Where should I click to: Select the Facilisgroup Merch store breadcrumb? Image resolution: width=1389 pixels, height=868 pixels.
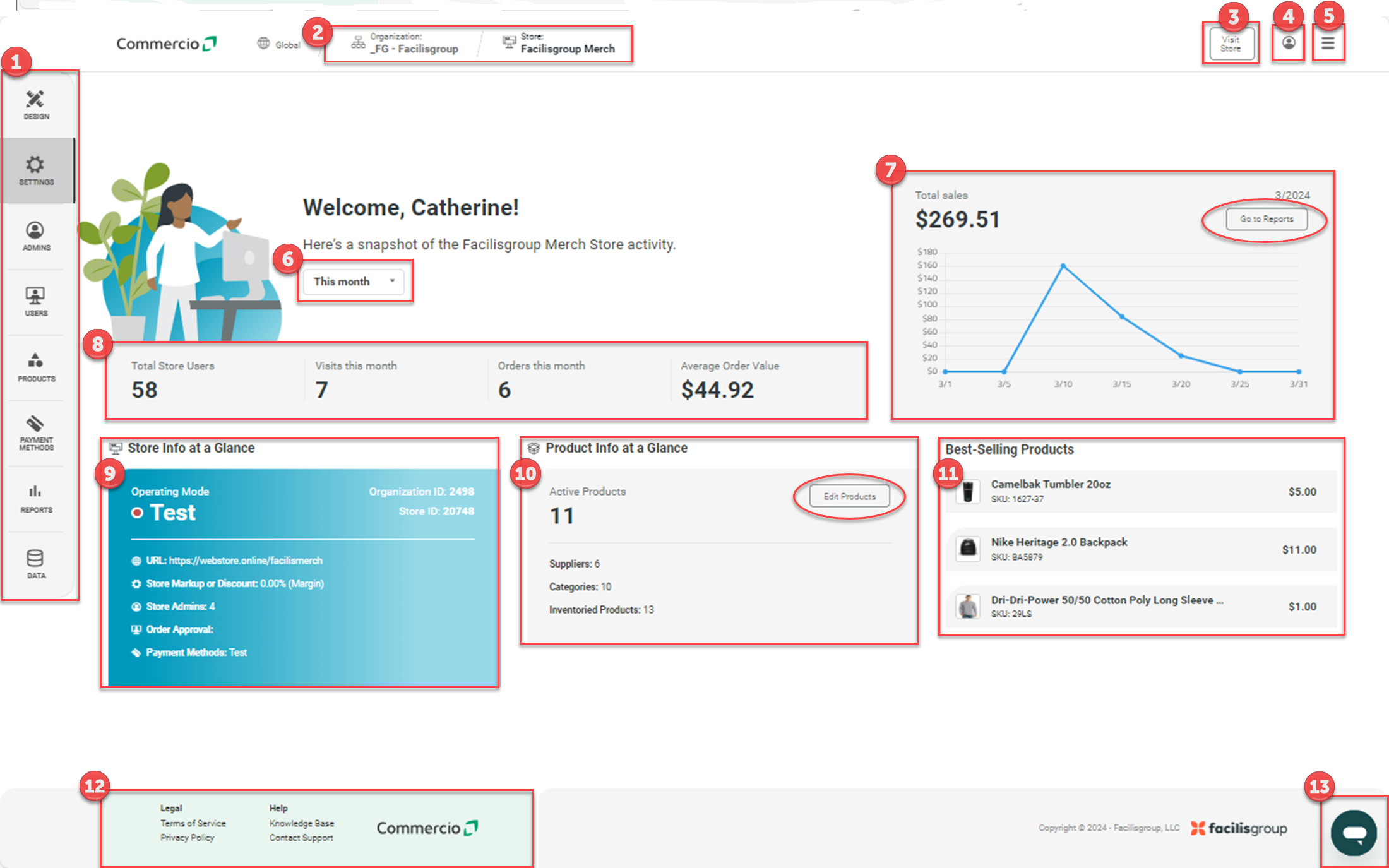568,49
